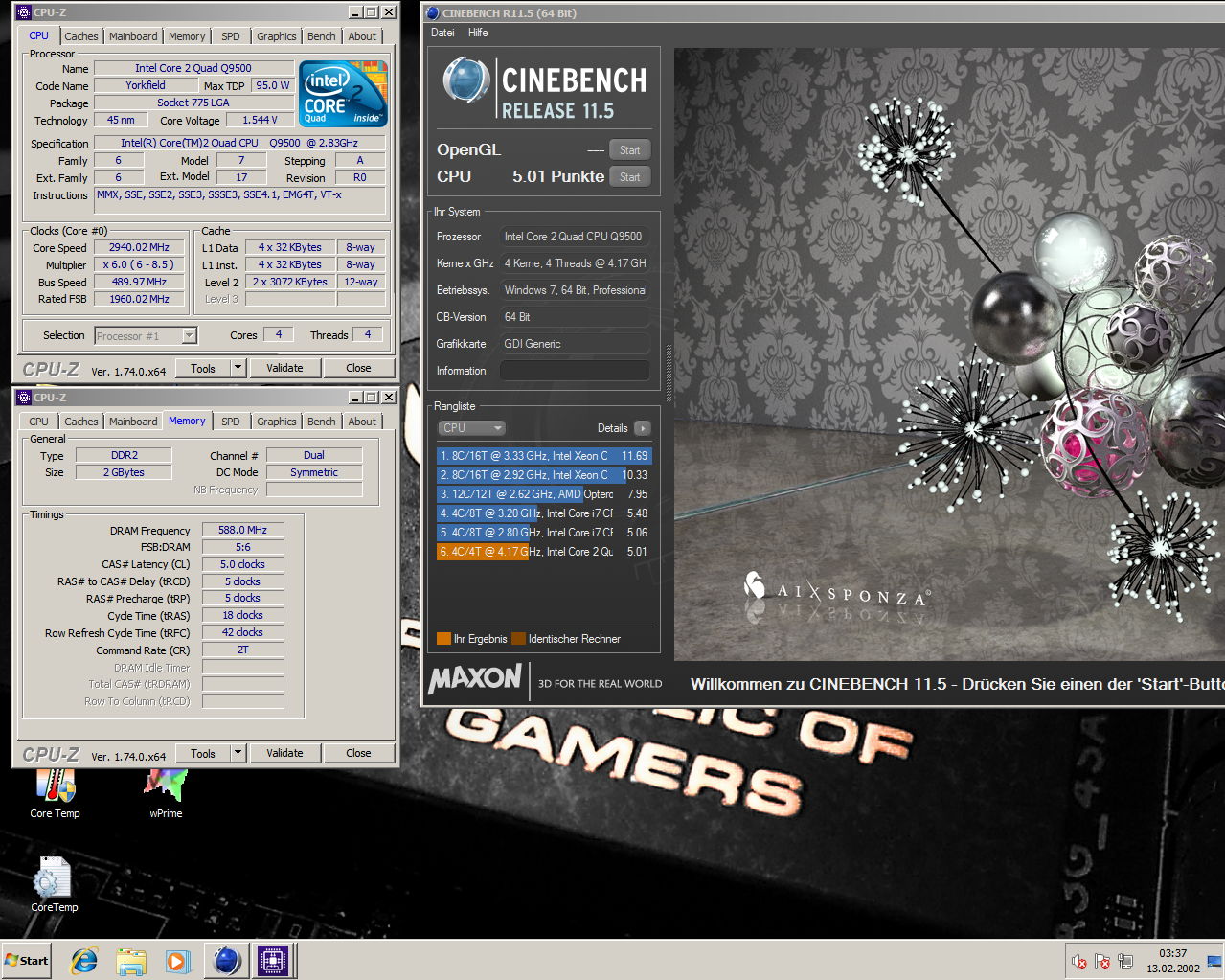Switch to Cinebench taskbar icon
The height and width of the screenshot is (980, 1225).
226,961
